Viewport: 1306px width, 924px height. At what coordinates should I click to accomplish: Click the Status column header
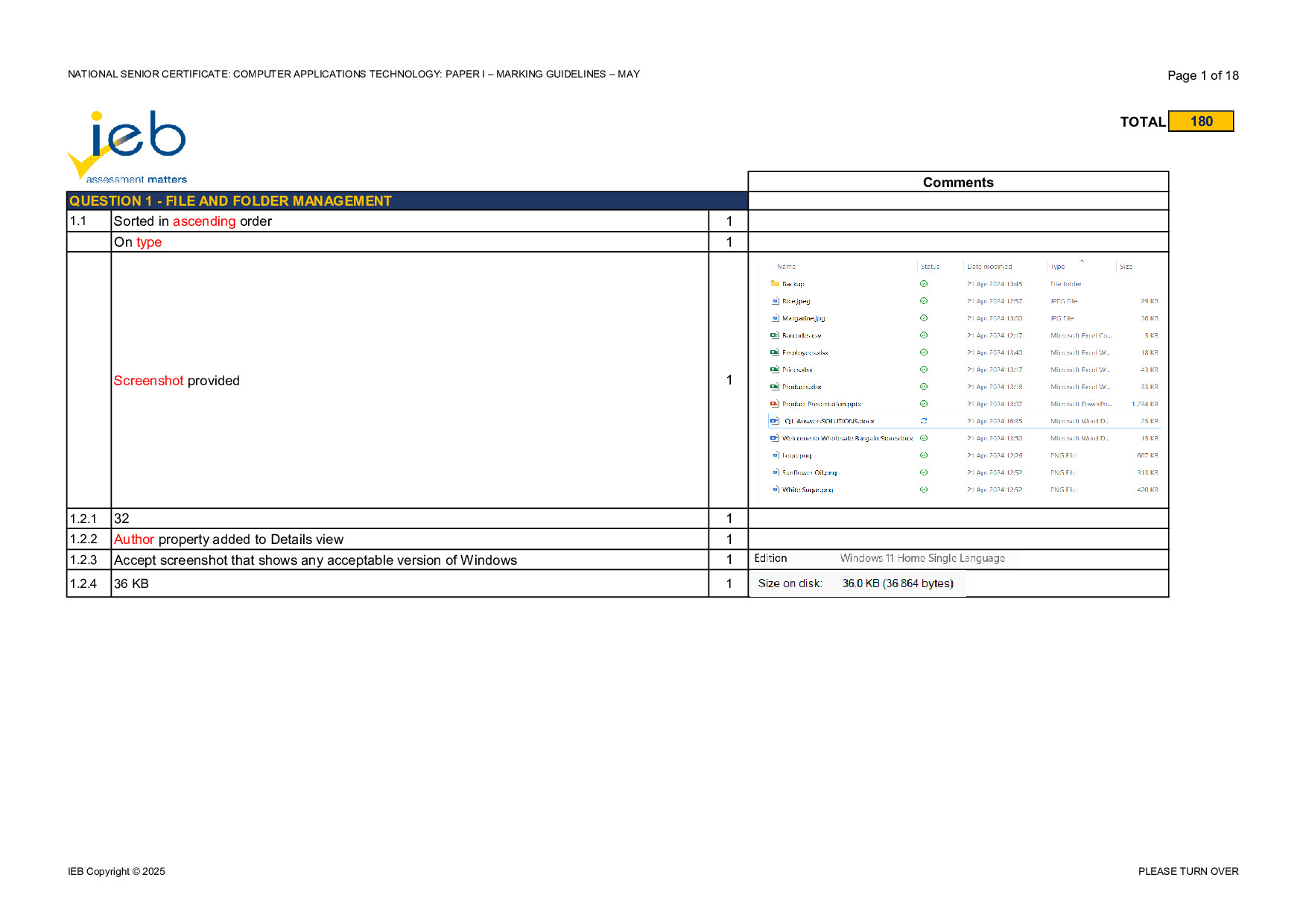pos(930,267)
